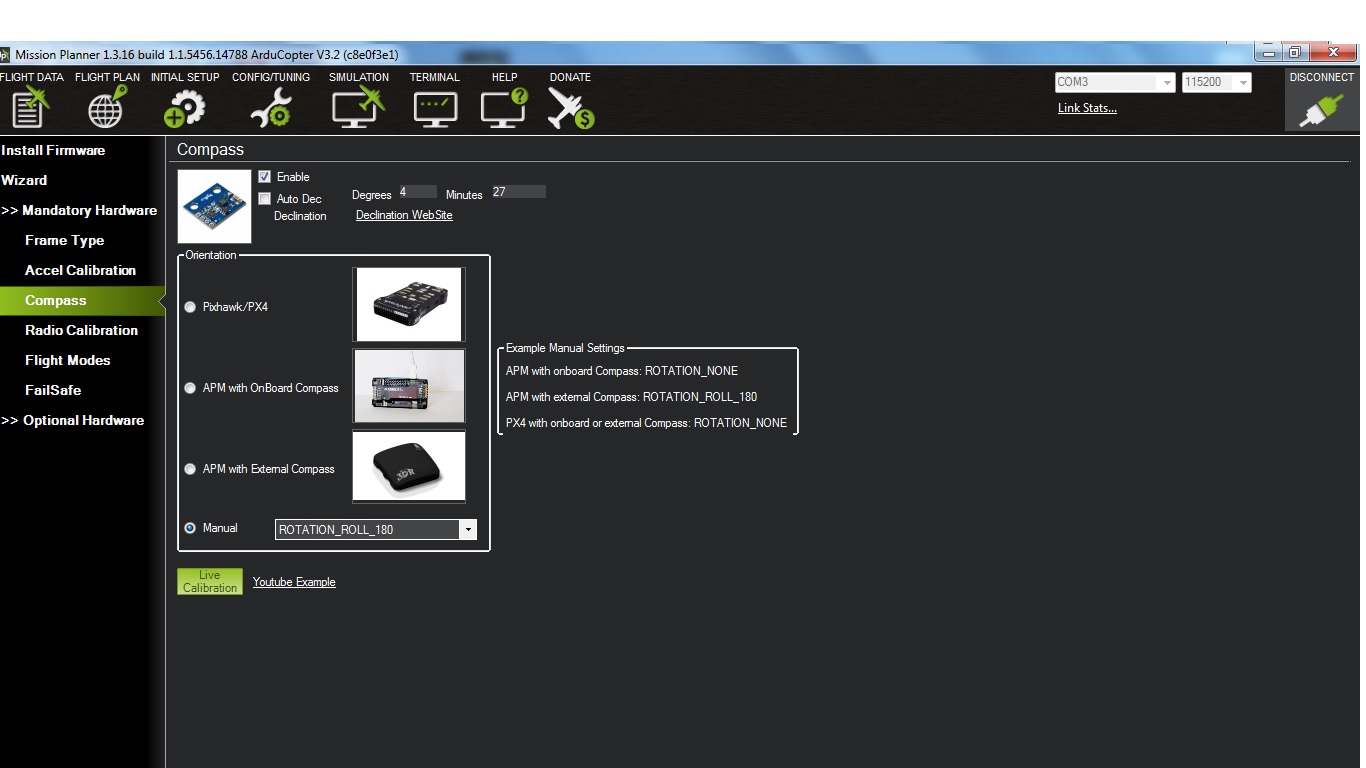The height and width of the screenshot is (768, 1366).
Task: Open the Simulation monitor icon
Action: (x=358, y=108)
